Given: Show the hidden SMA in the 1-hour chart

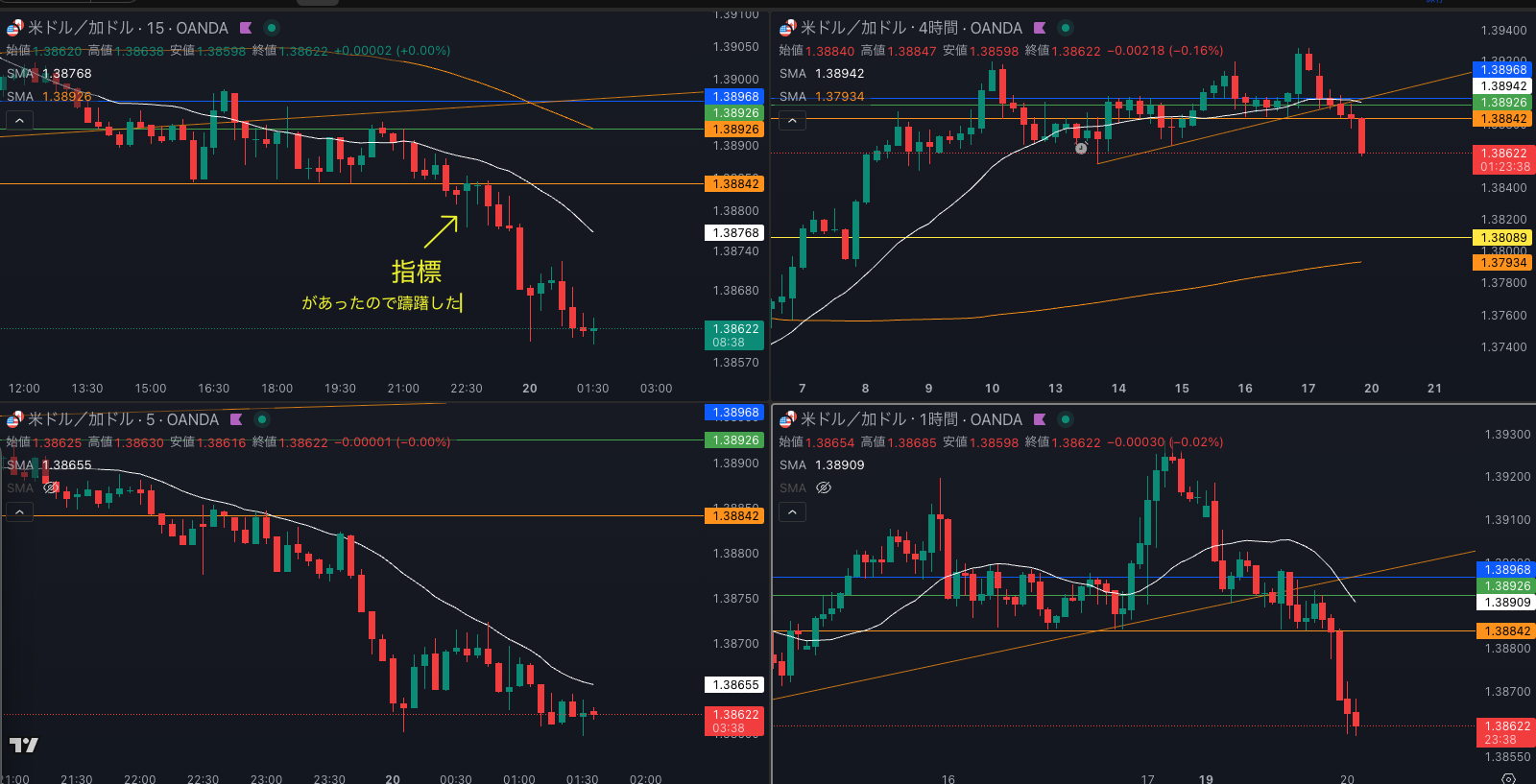Looking at the screenshot, I should pyautogui.click(x=824, y=487).
